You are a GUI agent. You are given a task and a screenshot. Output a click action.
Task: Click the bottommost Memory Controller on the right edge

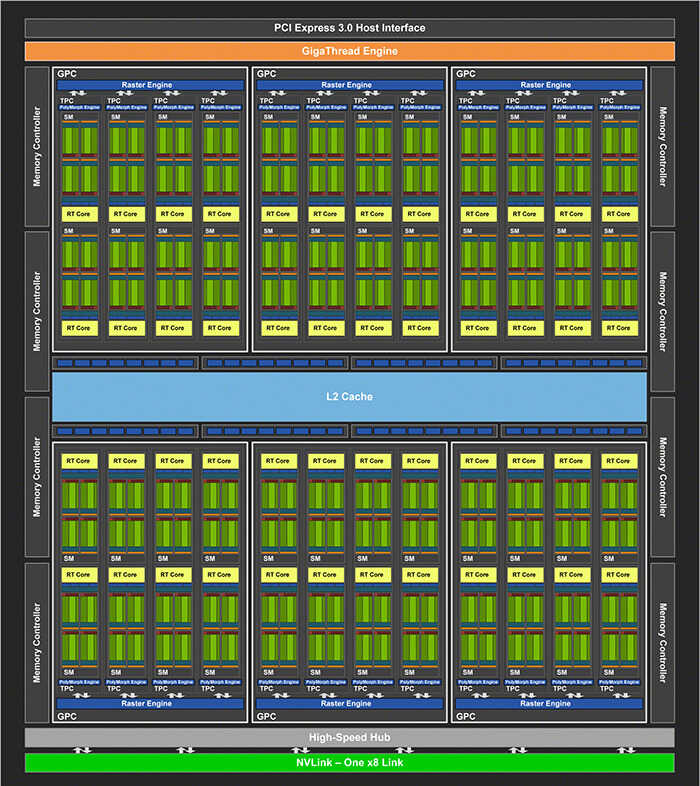click(x=662, y=643)
